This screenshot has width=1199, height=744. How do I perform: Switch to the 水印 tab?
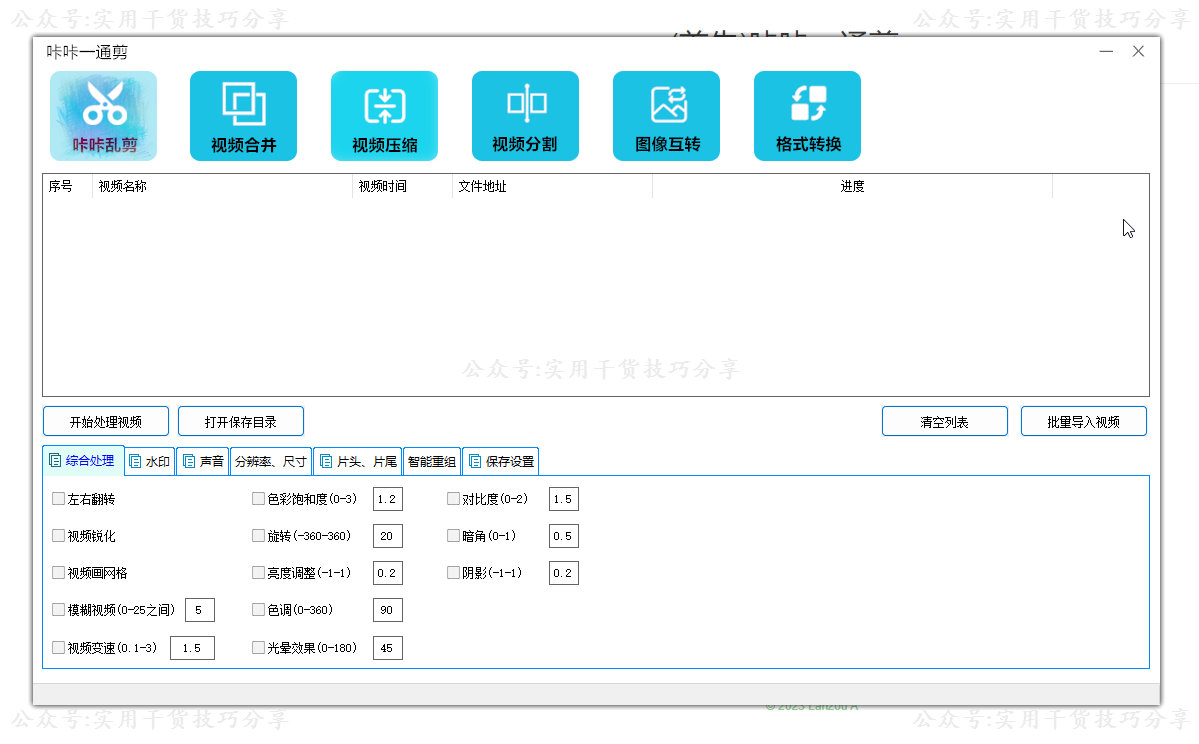[150, 462]
